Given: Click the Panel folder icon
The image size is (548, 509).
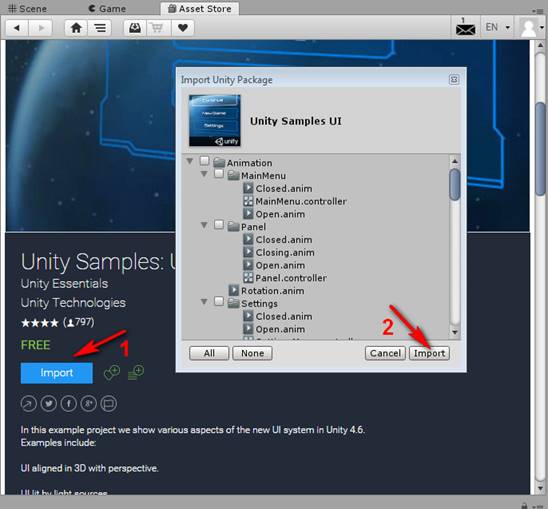Looking at the screenshot, I should pos(233,227).
